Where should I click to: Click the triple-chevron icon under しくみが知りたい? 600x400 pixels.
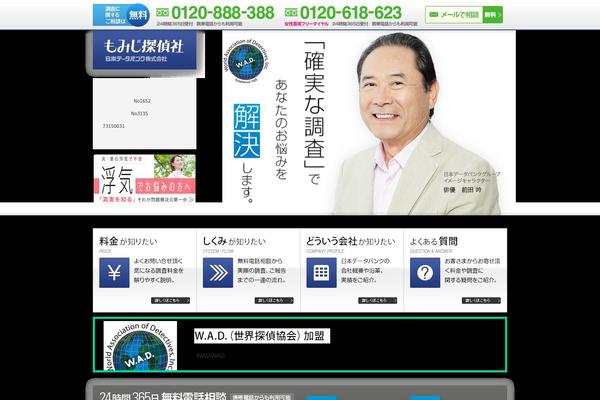pyautogui.click(x=218, y=273)
